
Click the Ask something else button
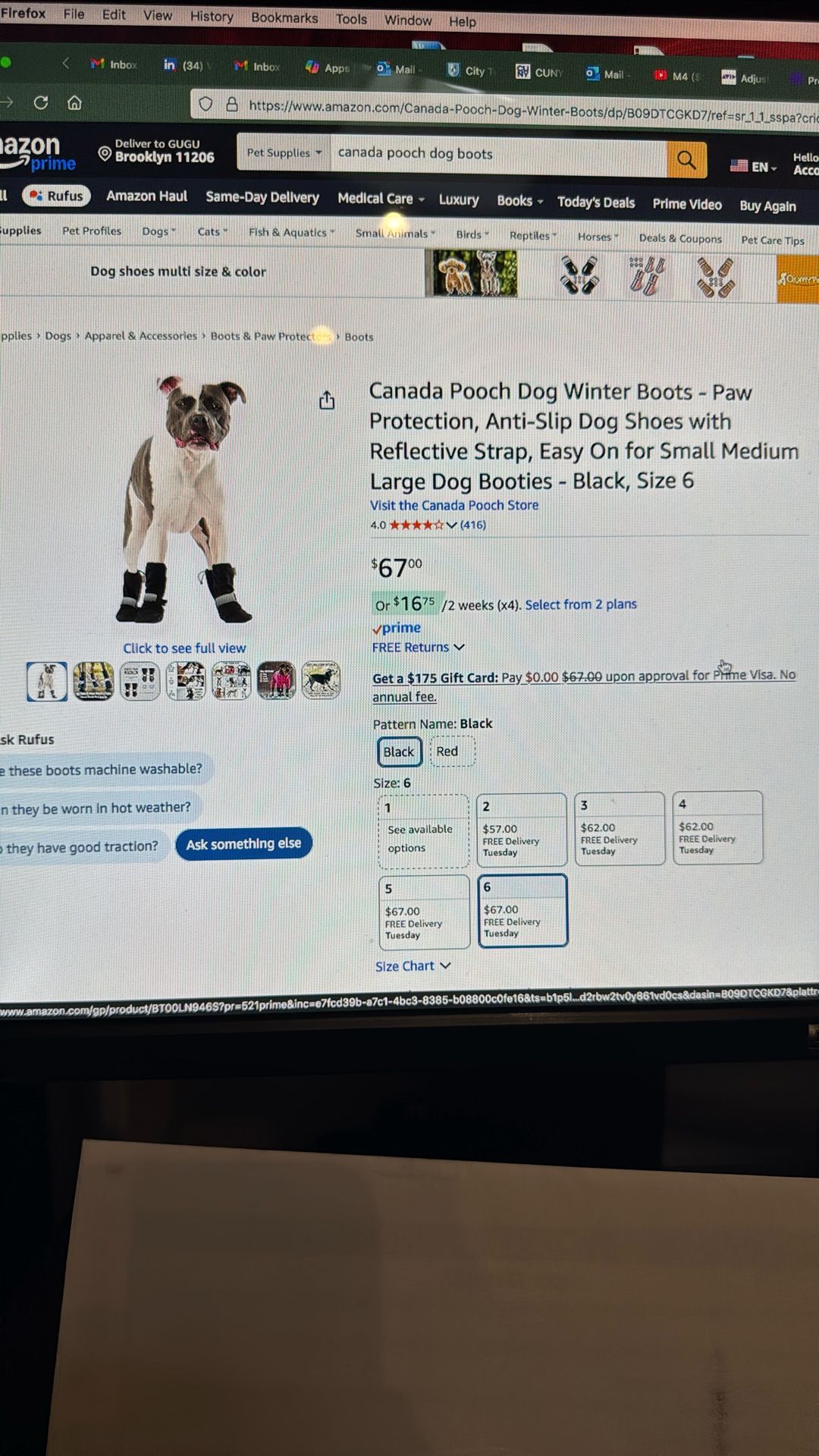click(x=243, y=844)
